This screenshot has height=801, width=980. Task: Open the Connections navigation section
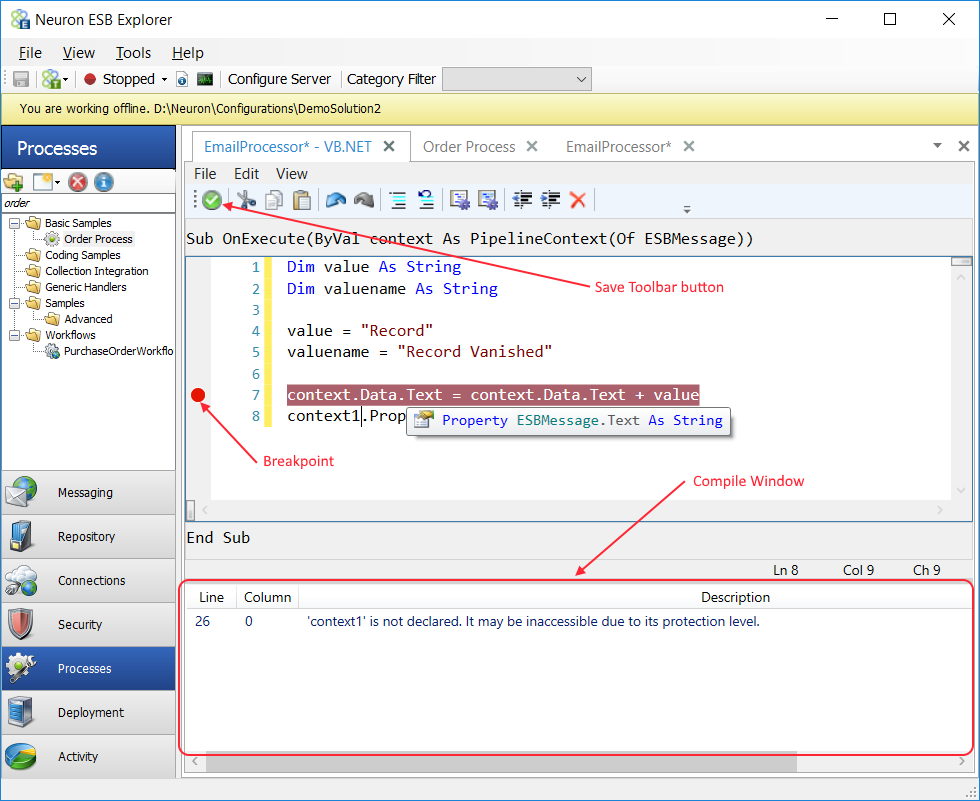tap(89, 580)
